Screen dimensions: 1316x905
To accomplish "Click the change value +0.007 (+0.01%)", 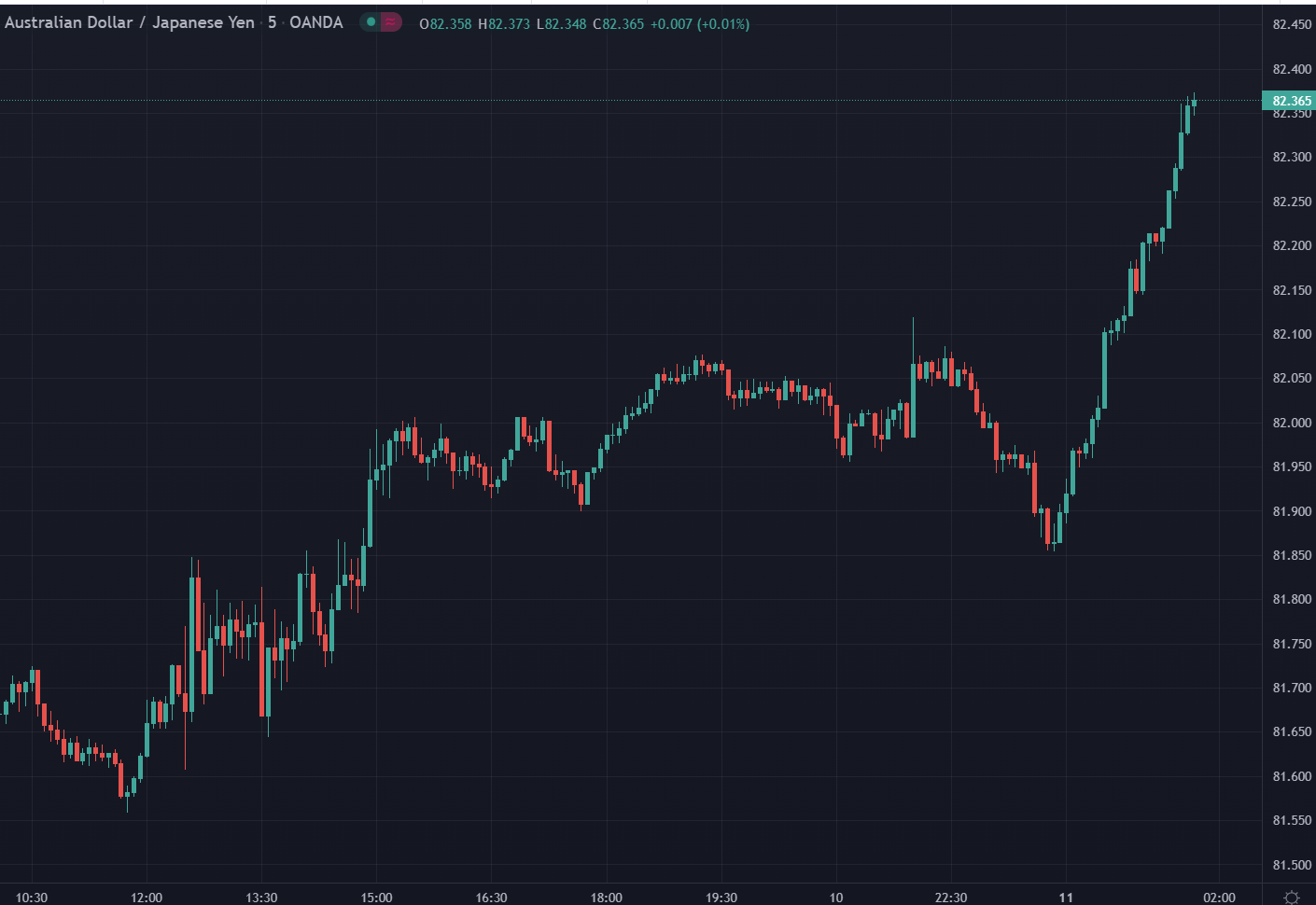I will (700, 24).
